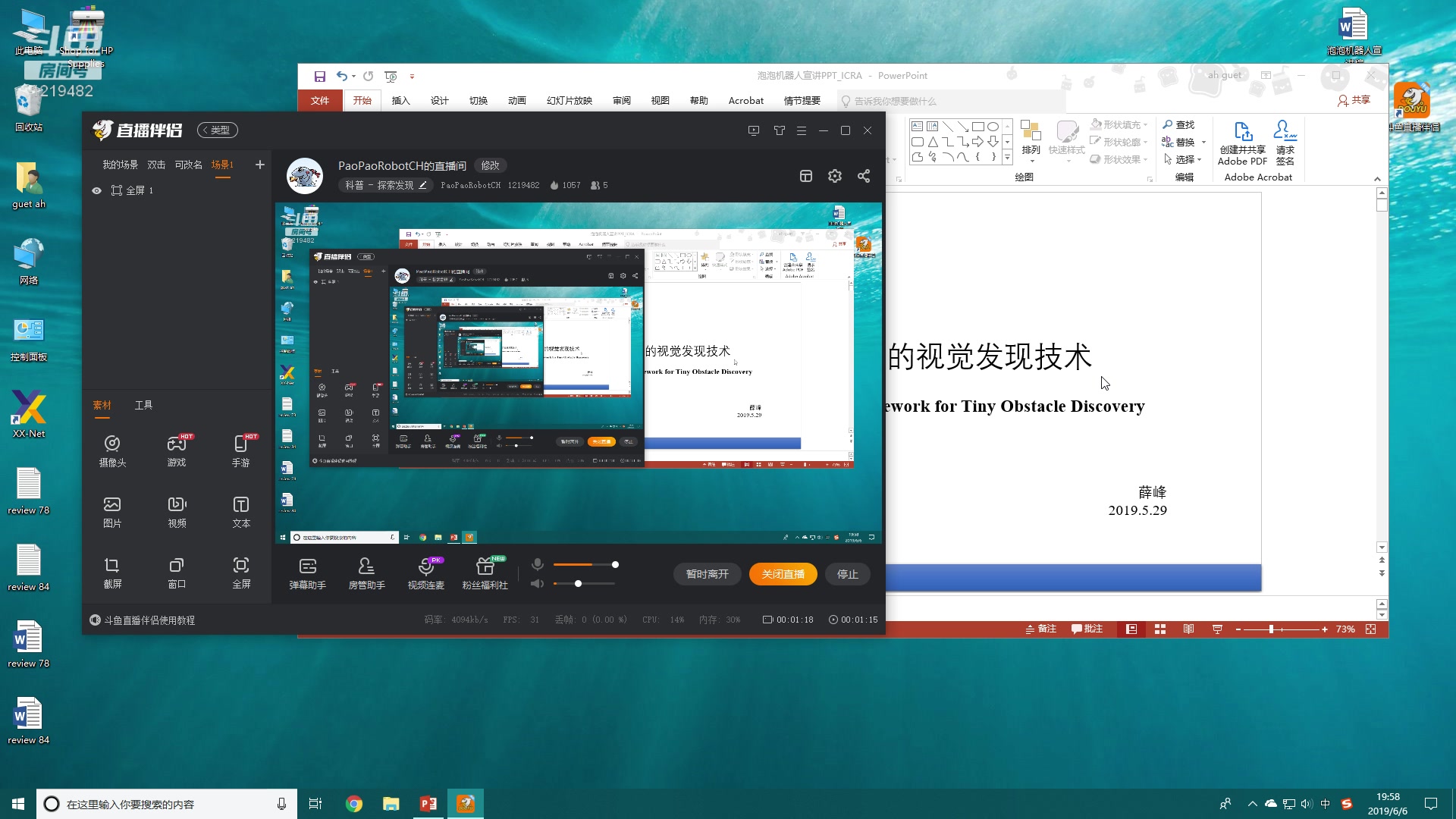The height and width of the screenshot is (819, 1456).
Task: Add a camera source (摄像头)
Action: [x=112, y=450]
